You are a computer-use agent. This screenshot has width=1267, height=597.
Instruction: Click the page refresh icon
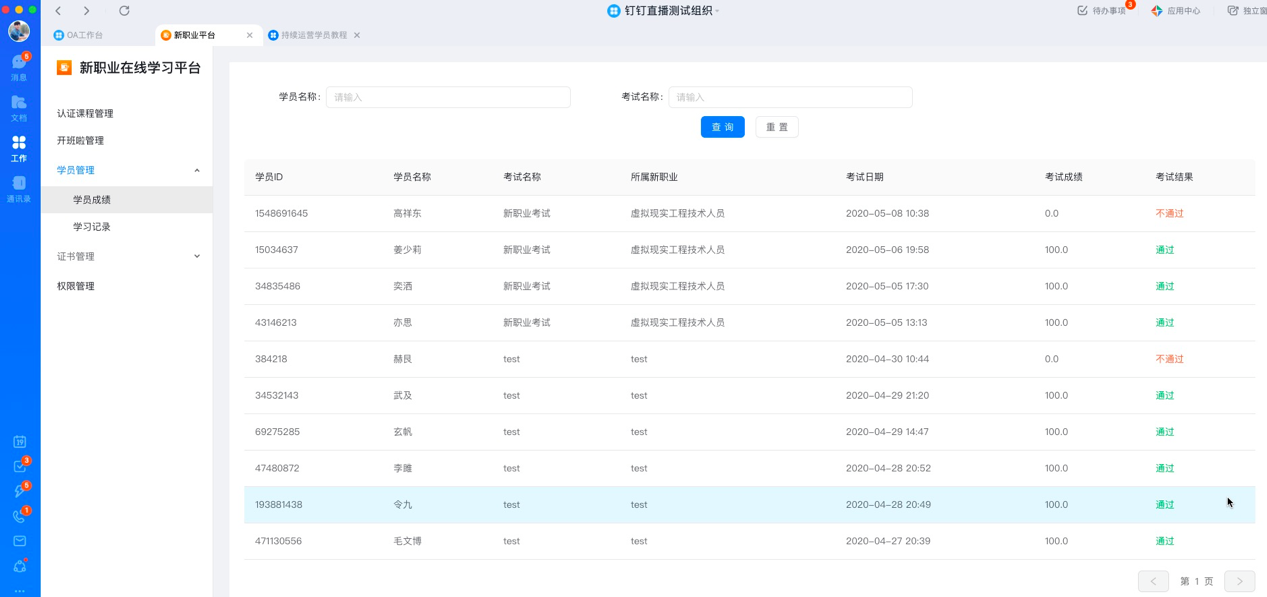point(124,11)
